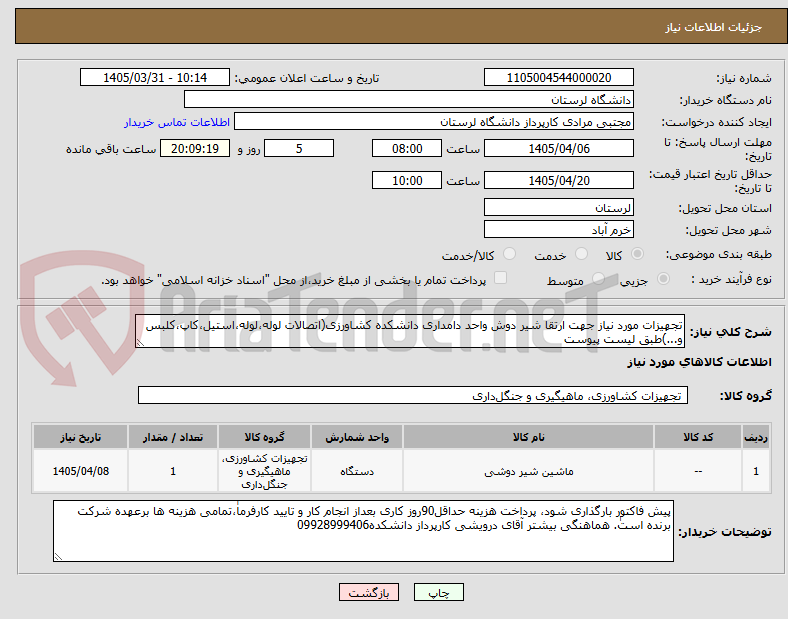788x619 pixels.
Task: Click the price validity date 1405/04/20
Action: [x=559, y=180]
